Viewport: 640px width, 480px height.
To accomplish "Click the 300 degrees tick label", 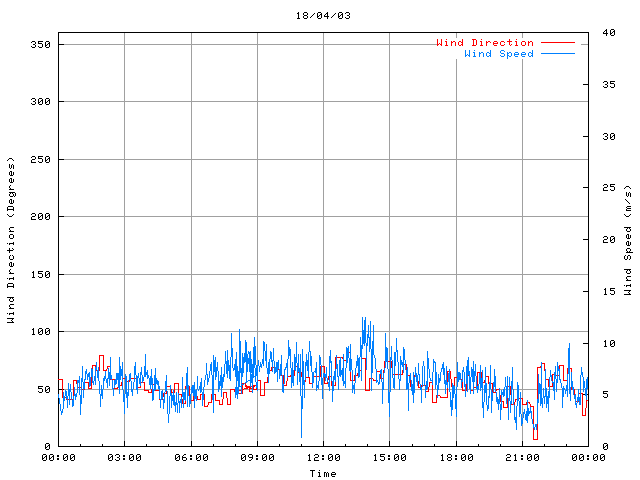I will tap(40, 101).
